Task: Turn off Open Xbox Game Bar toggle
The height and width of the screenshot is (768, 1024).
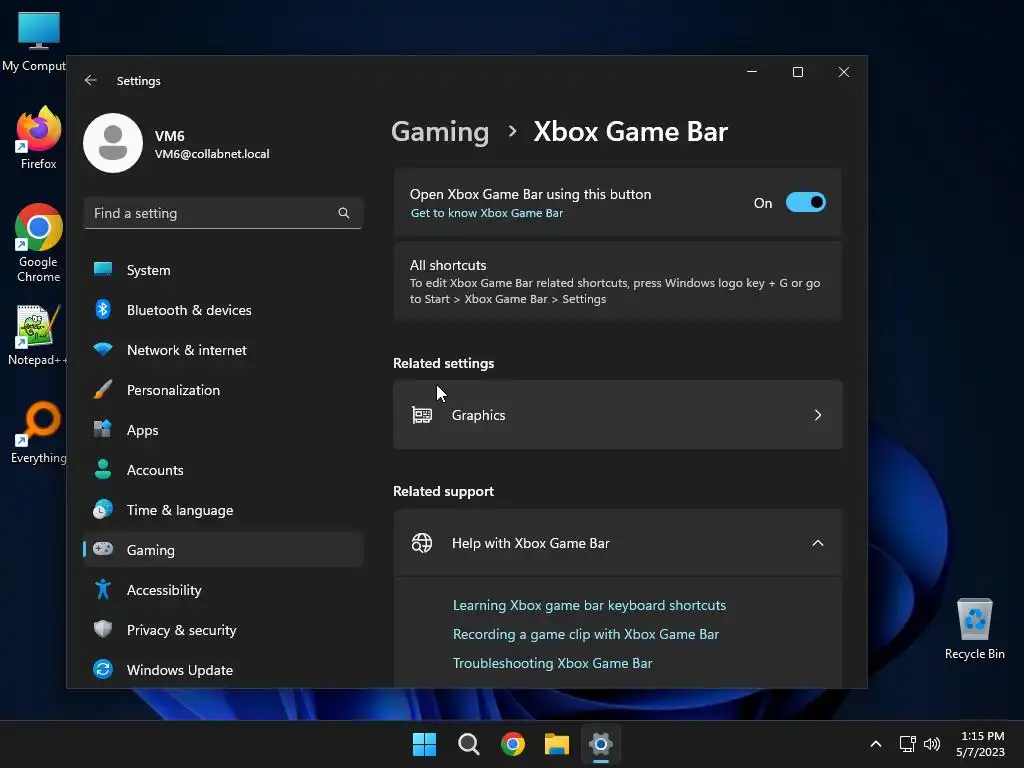Action: [805, 202]
